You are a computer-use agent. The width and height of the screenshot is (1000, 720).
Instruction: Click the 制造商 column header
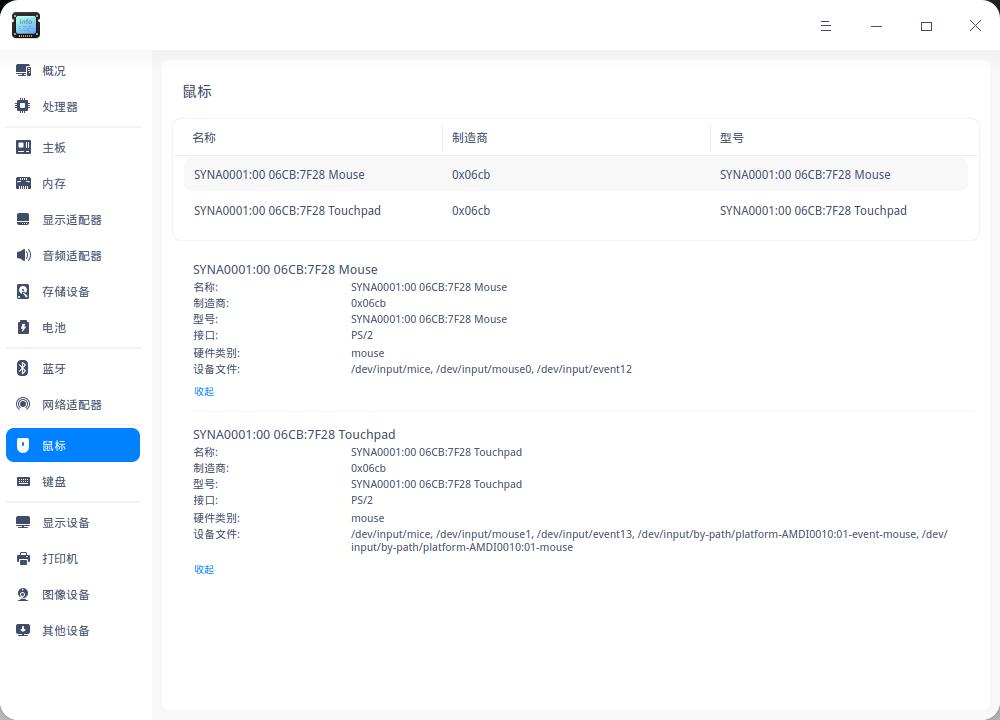(470, 138)
